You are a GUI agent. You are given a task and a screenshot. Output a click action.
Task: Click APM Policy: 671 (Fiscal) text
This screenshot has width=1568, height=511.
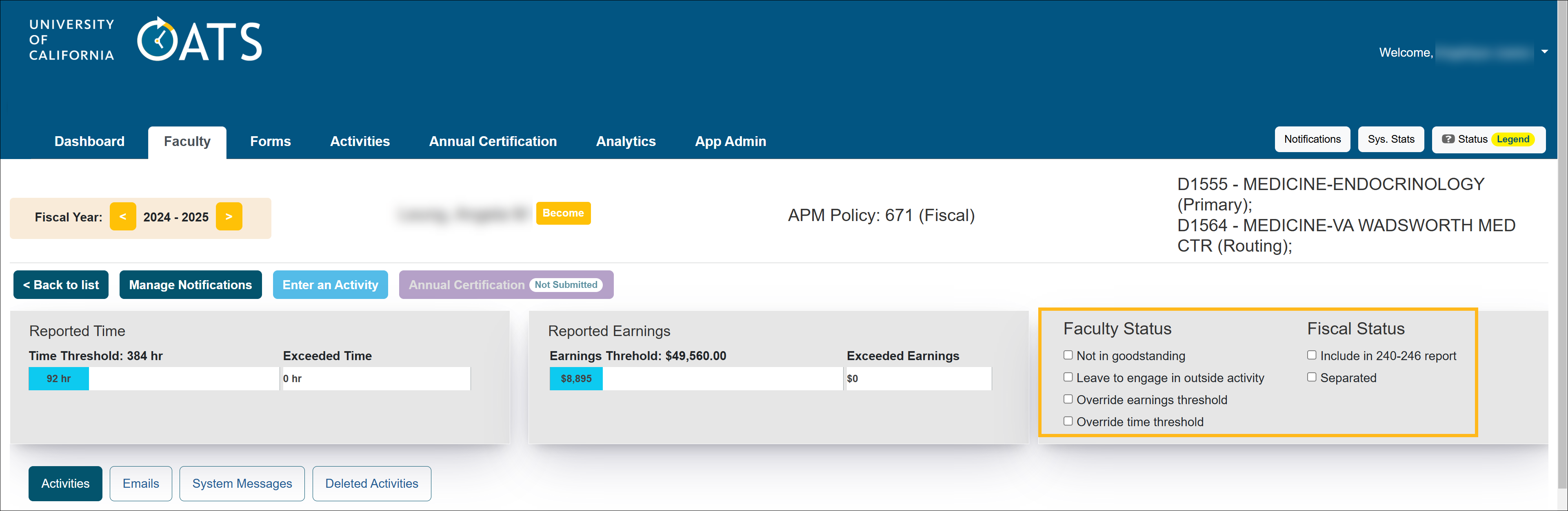pyautogui.click(x=881, y=215)
